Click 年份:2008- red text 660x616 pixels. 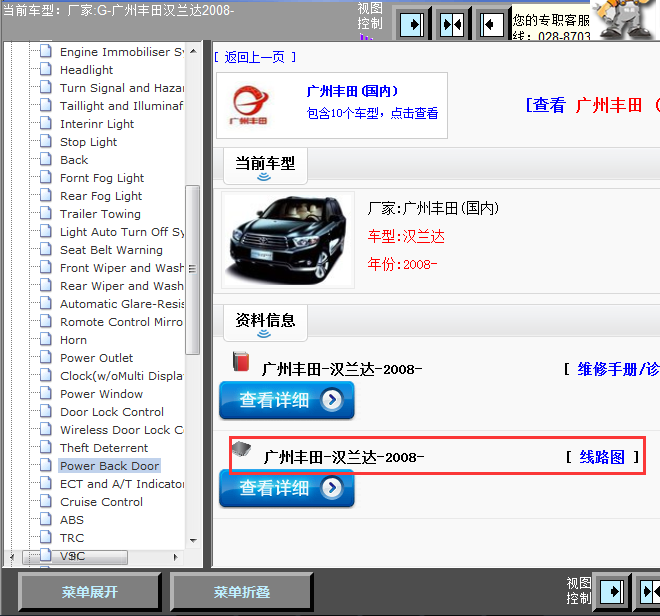click(402, 264)
